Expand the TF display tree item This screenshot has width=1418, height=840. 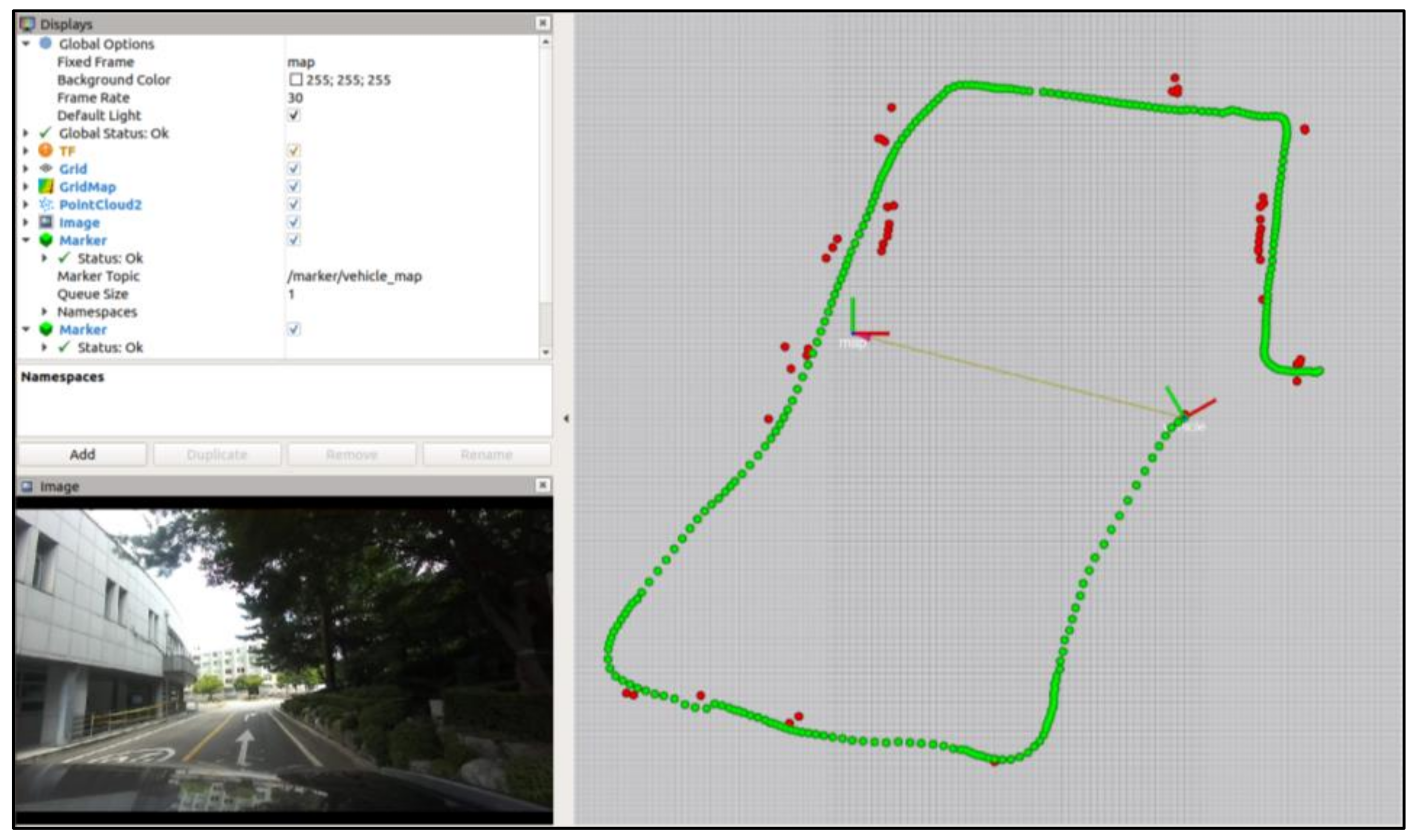click(x=26, y=151)
